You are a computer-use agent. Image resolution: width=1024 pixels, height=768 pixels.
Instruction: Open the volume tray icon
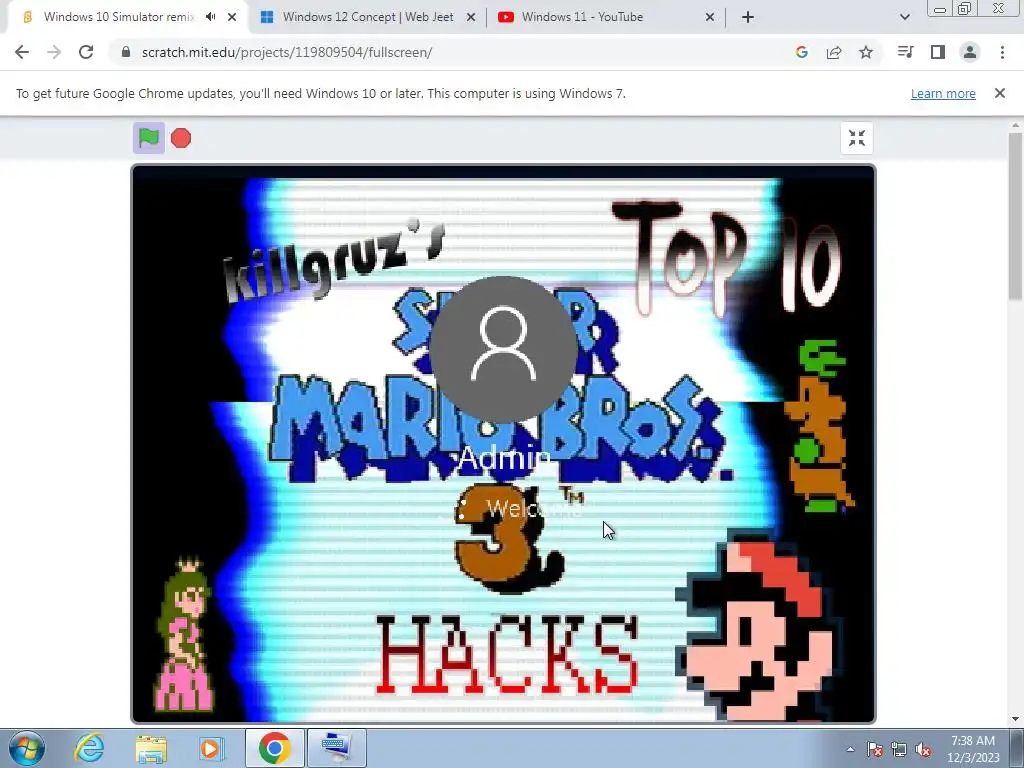pyautogui.click(x=923, y=749)
